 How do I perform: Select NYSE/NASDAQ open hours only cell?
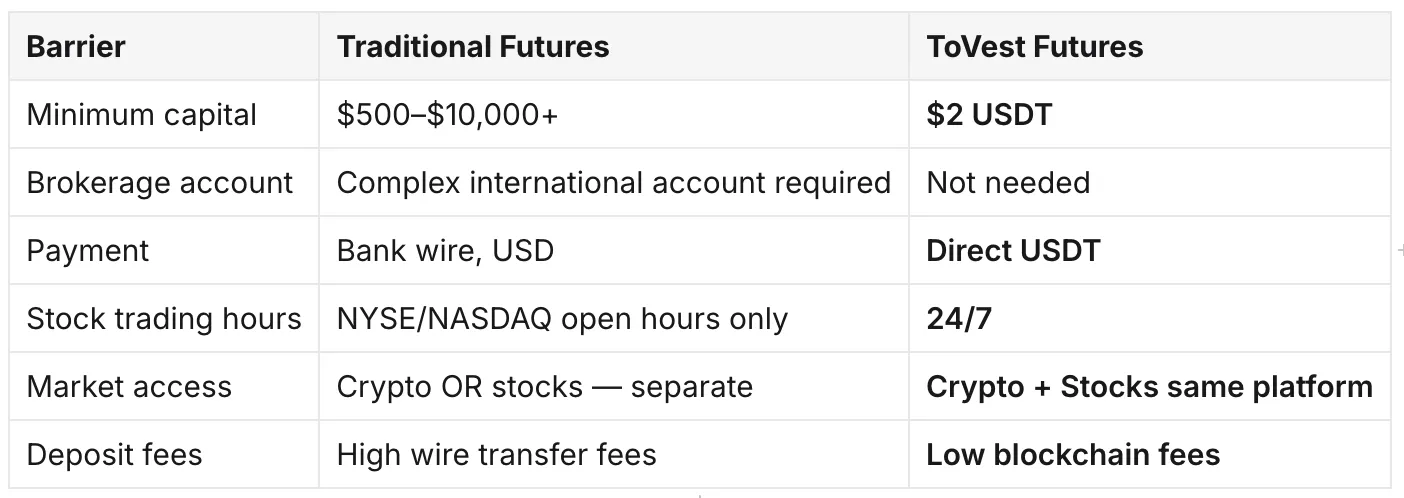click(562, 318)
